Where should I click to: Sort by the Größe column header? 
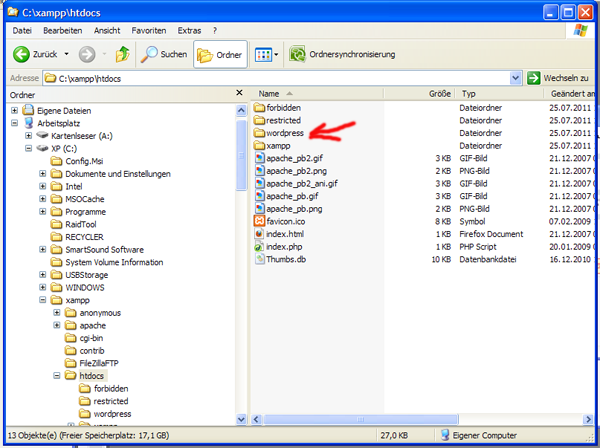point(419,94)
